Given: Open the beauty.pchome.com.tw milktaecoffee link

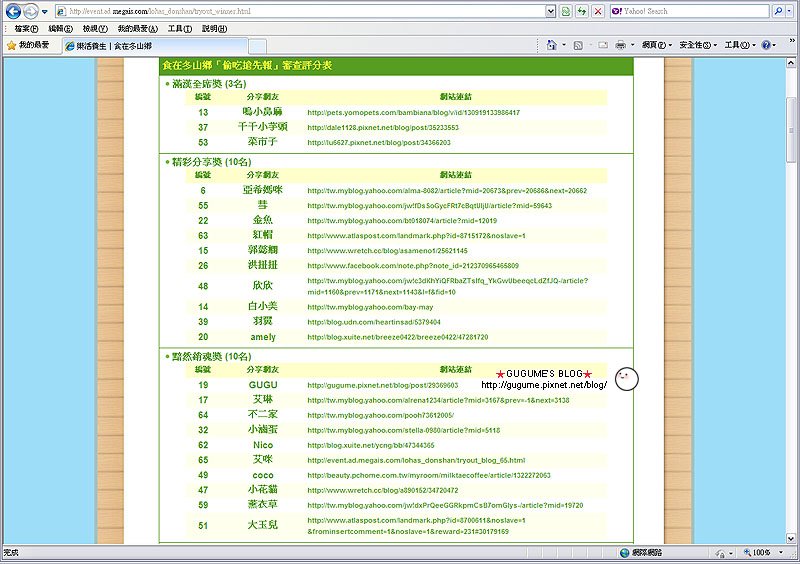Looking at the screenshot, I should pos(429,475).
